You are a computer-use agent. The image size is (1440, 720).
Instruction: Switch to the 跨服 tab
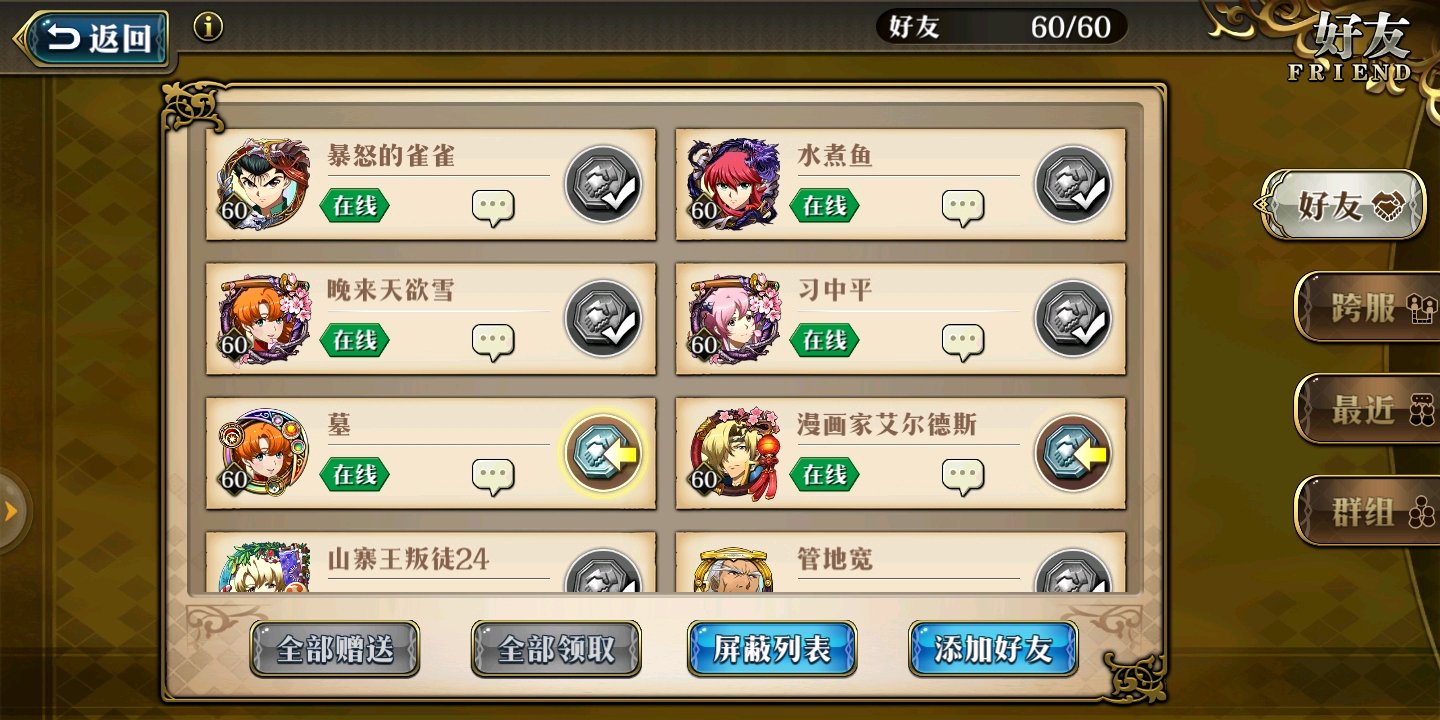[x=1367, y=308]
